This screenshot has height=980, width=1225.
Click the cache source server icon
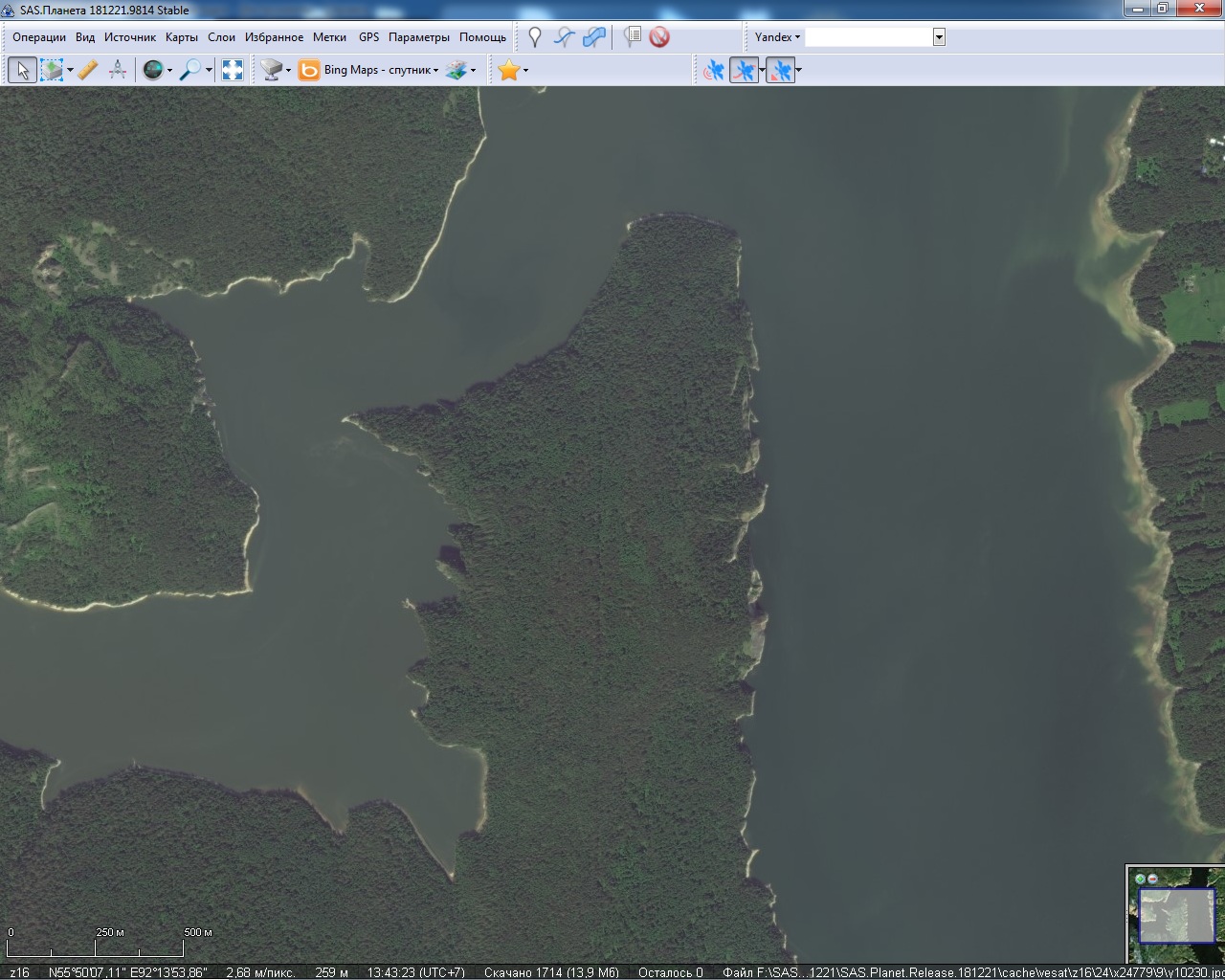[272, 70]
